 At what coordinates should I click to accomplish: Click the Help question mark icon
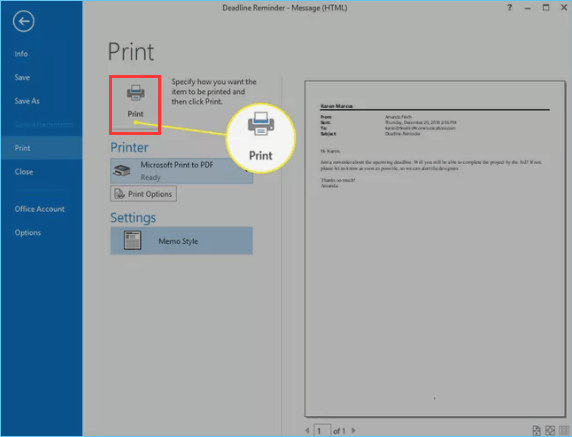[x=510, y=8]
